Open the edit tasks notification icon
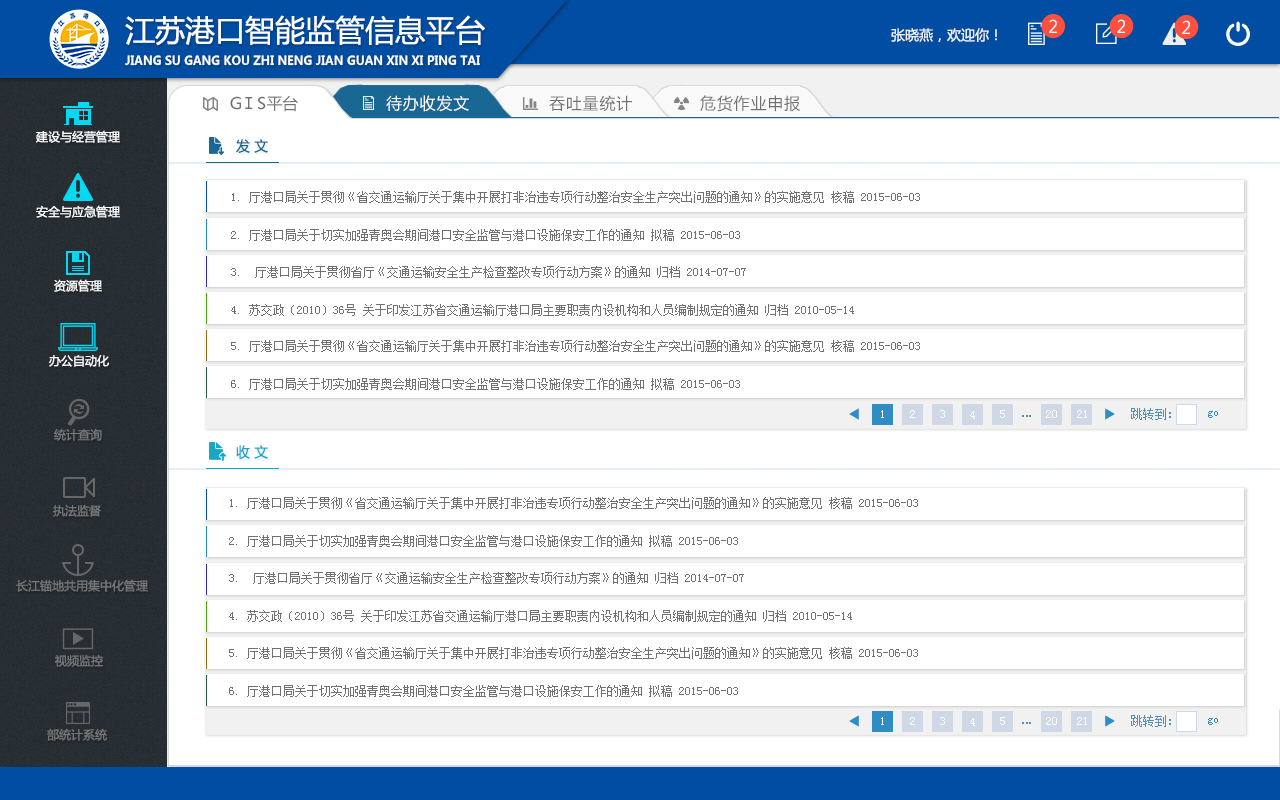 1106,34
